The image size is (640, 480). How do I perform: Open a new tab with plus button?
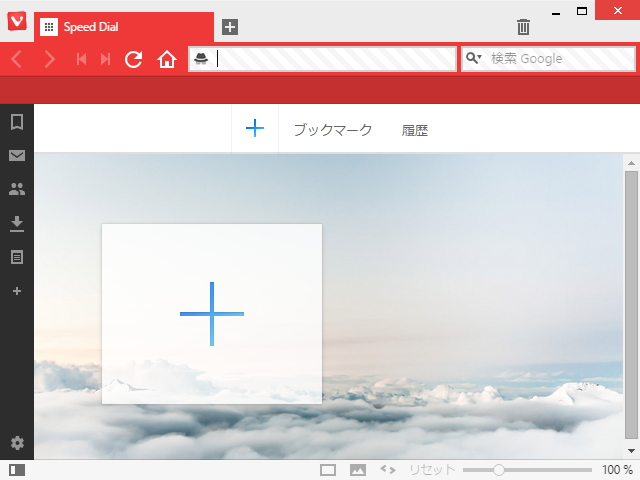(x=230, y=27)
